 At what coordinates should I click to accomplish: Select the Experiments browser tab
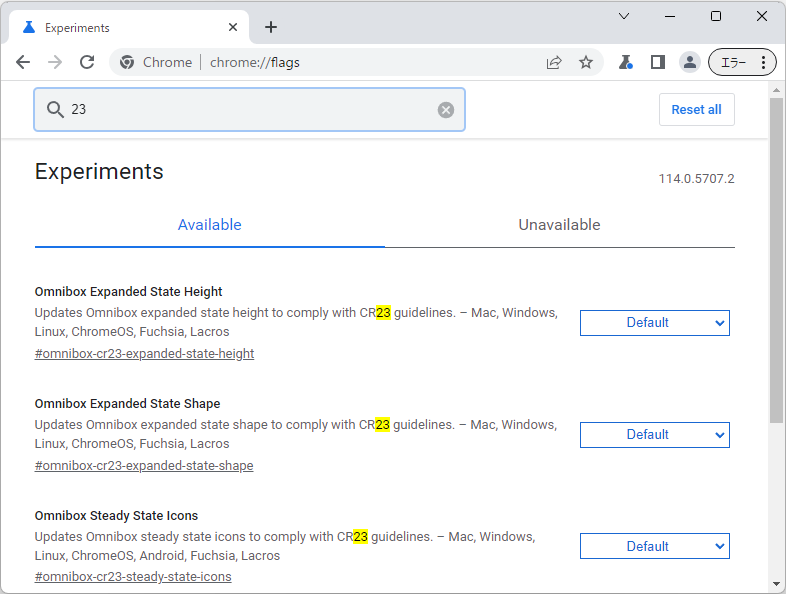[129, 27]
